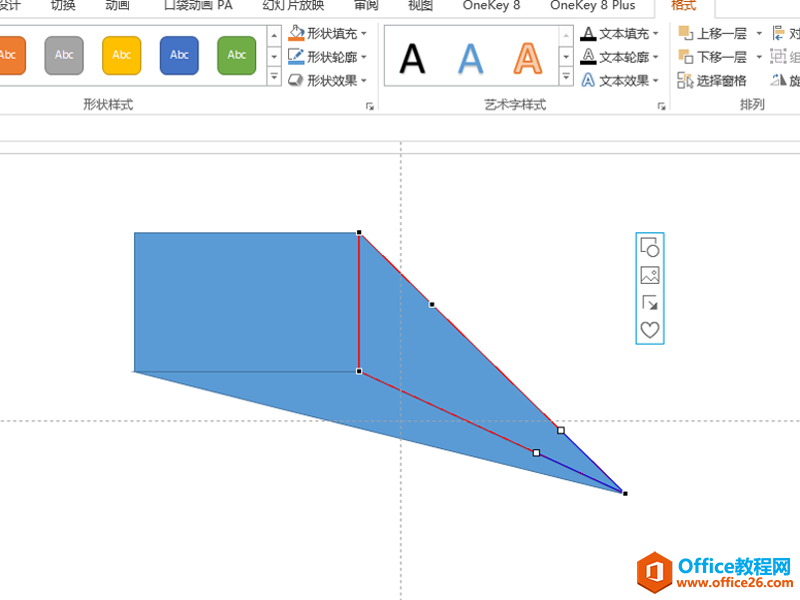
Task: Expand the shape styles gallery
Action: [274, 77]
